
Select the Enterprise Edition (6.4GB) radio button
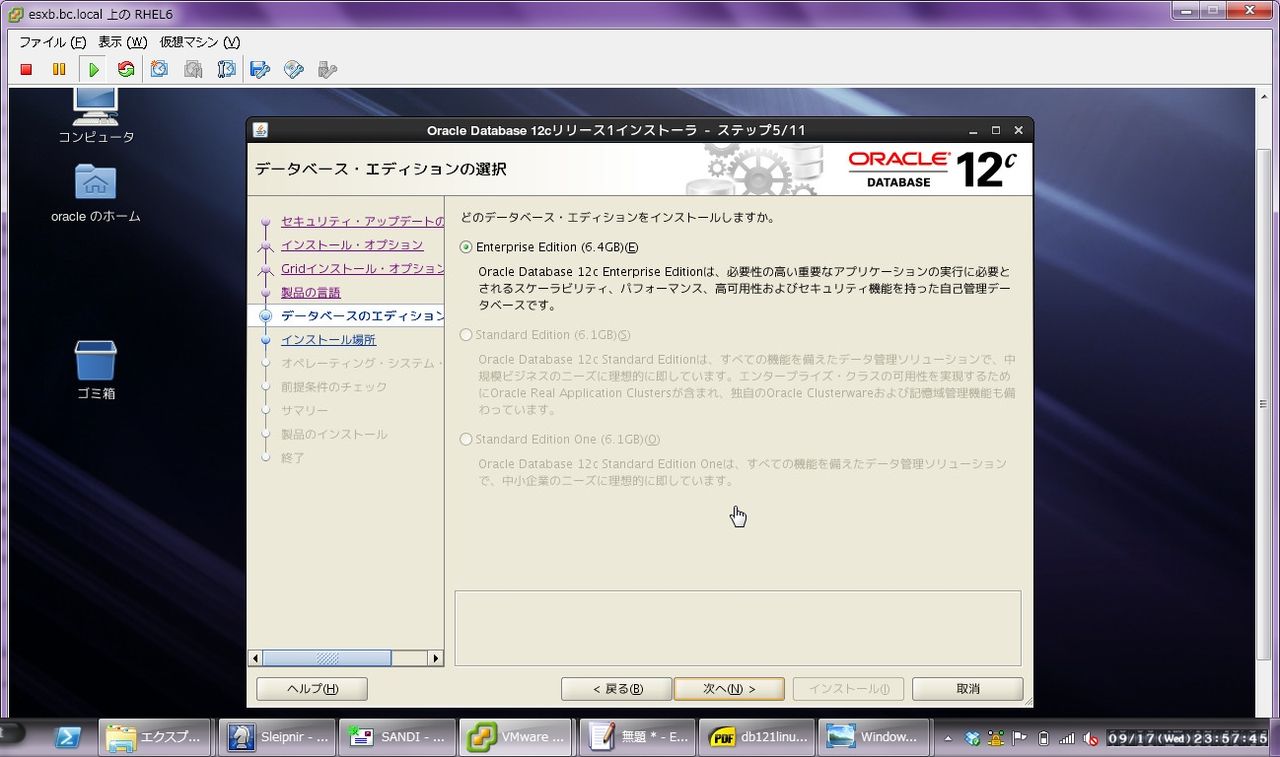coord(466,247)
